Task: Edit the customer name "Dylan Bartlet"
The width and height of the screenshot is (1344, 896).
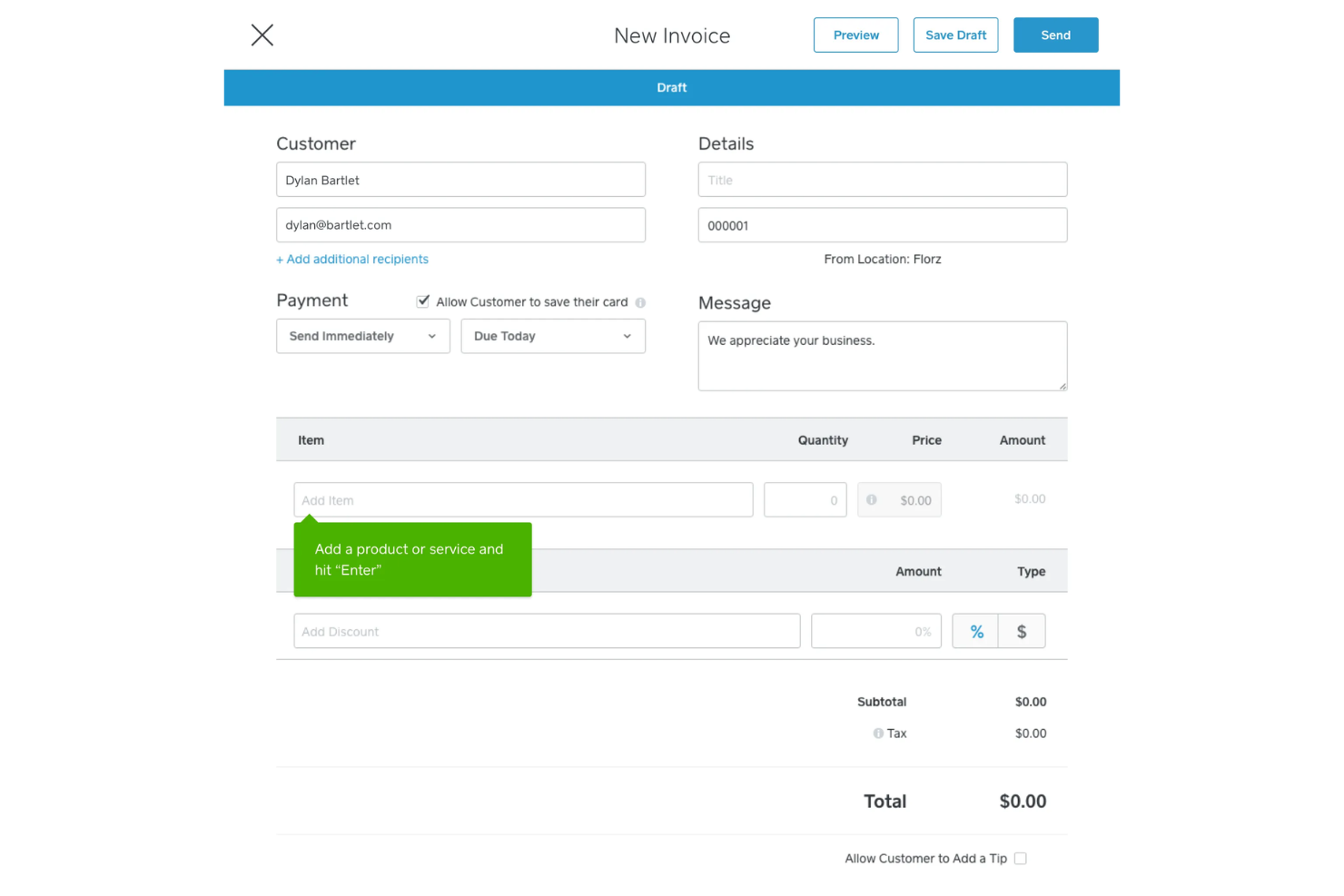Action: pos(460,179)
